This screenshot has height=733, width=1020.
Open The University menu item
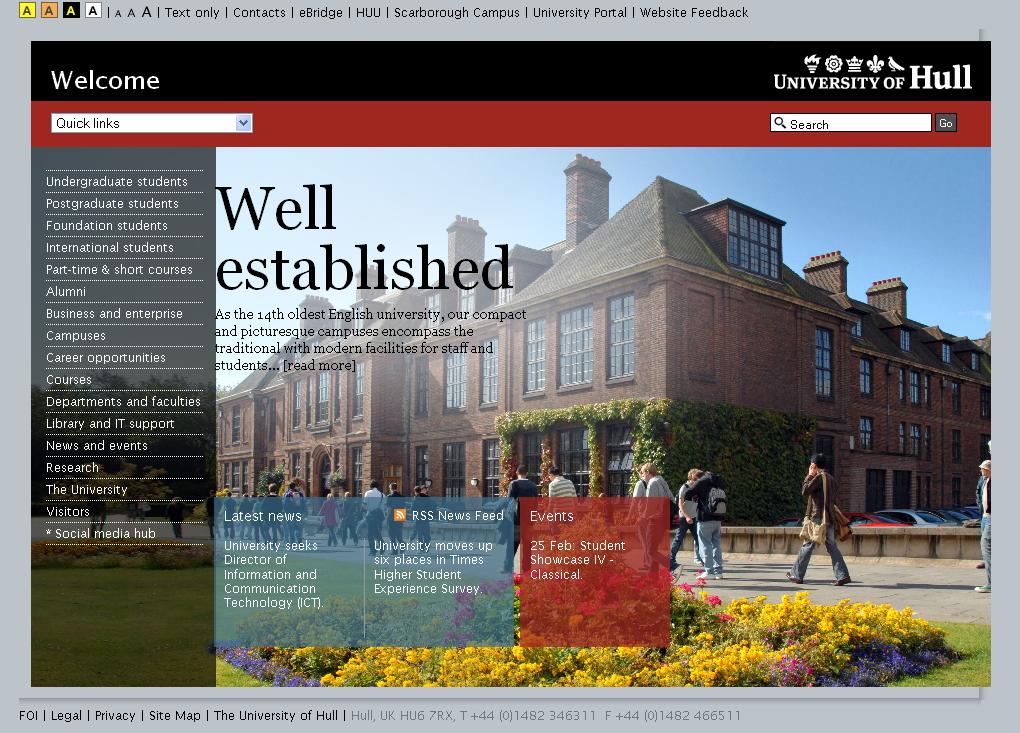coord(87,490)
